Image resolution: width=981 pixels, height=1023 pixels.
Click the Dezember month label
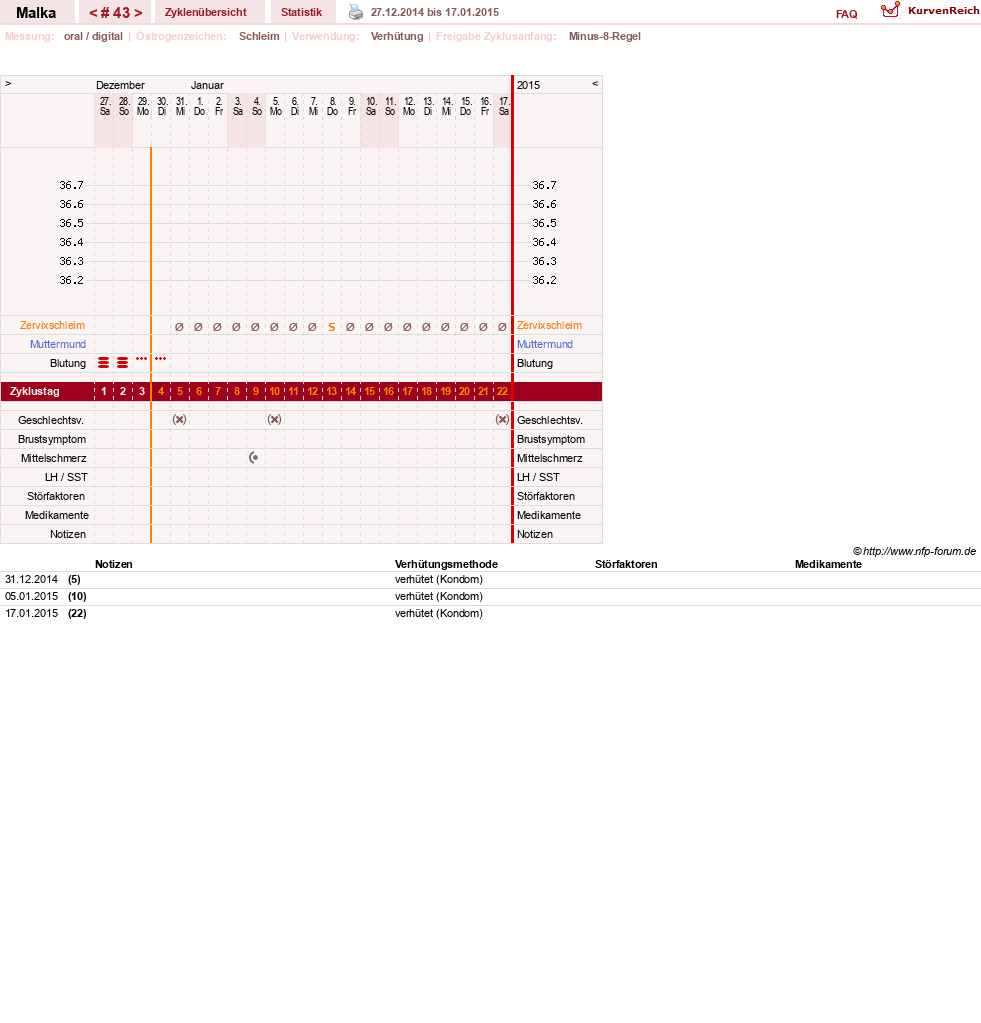coord(120,85)
